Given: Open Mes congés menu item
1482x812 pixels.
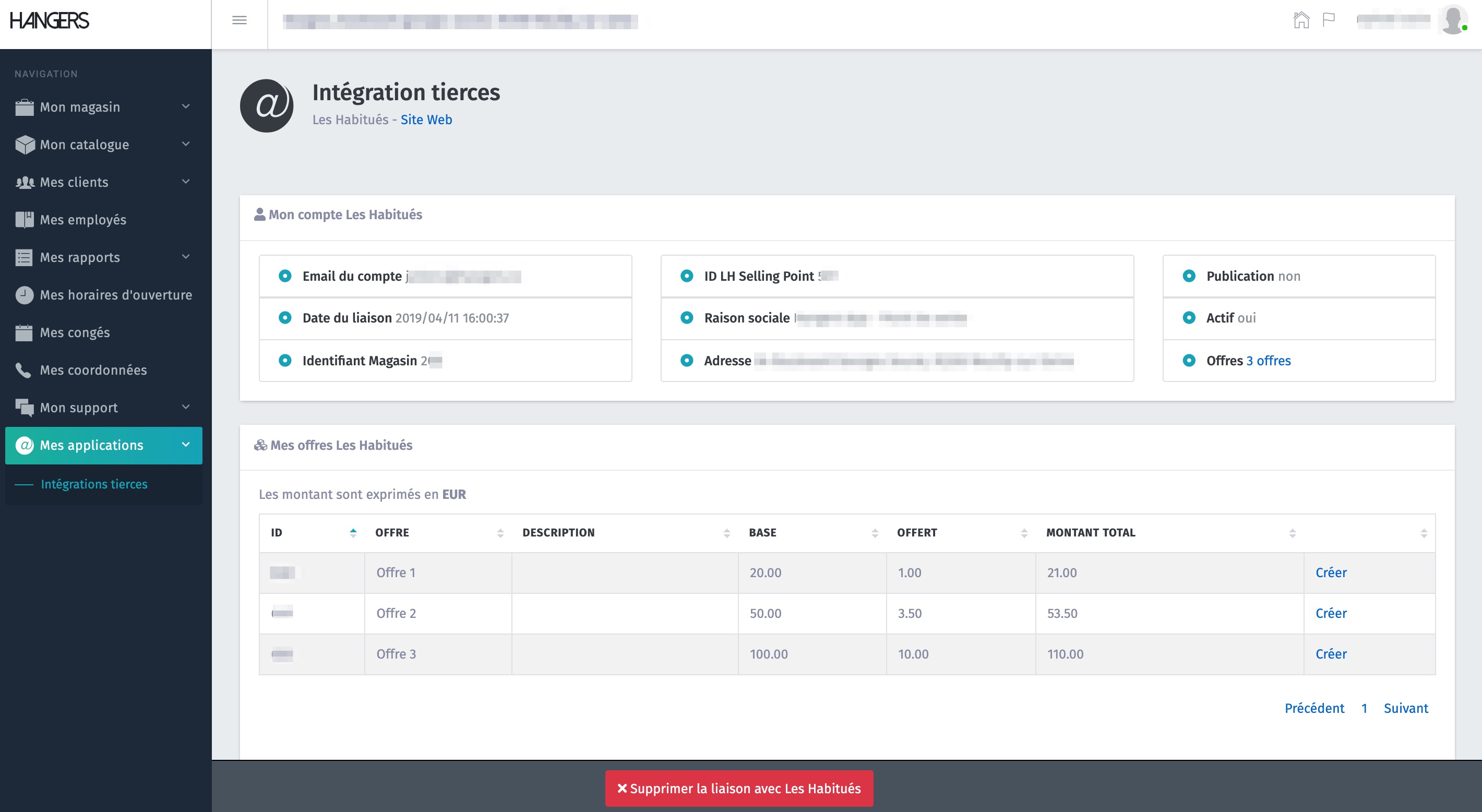Looking at the screenshot, I should 103,332.
